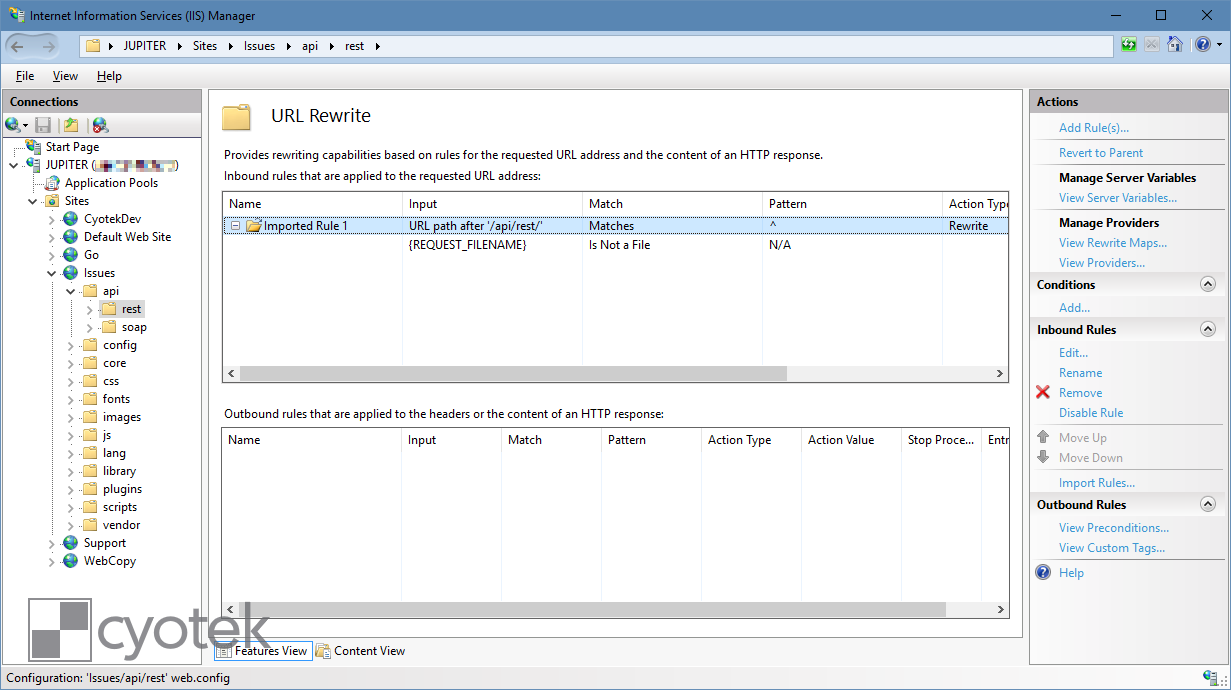Screen dimensions: 1231x690
Task: Click the status bar configuration icon
Action: click(1209, 678)
